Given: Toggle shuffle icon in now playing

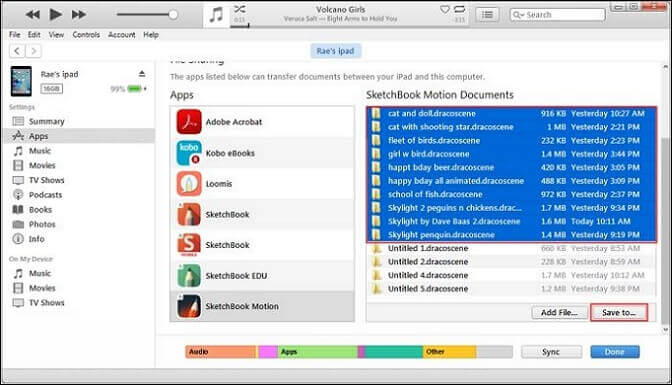Looking at the screenshot, I should pos(240,9).
